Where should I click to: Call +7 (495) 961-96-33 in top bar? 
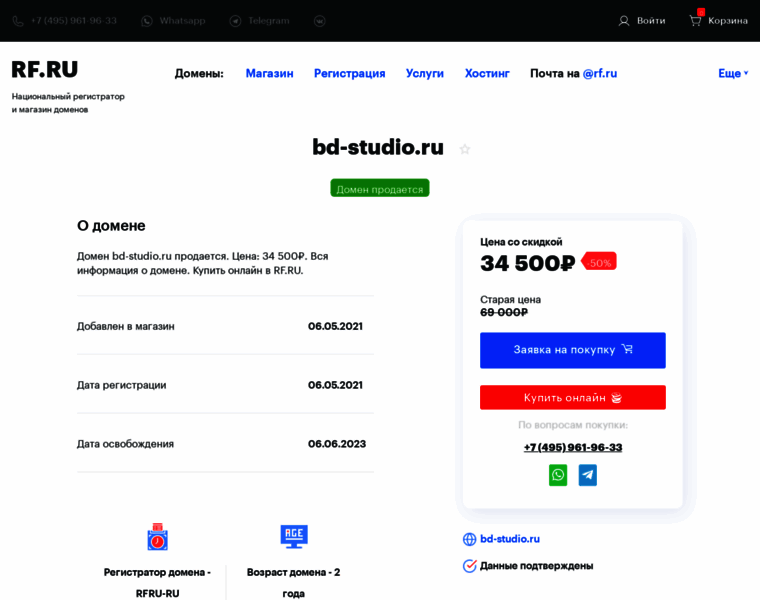(x=74, y=21)
